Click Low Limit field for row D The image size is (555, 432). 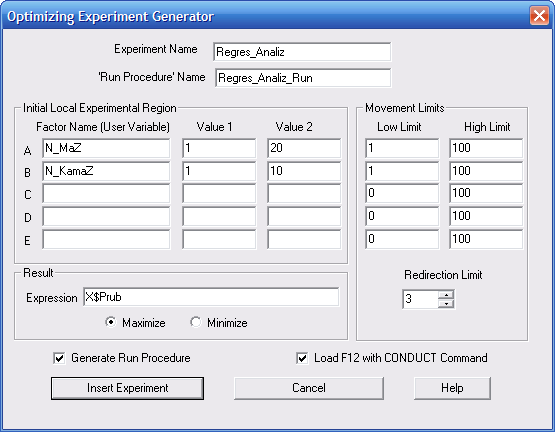(402, 216)
